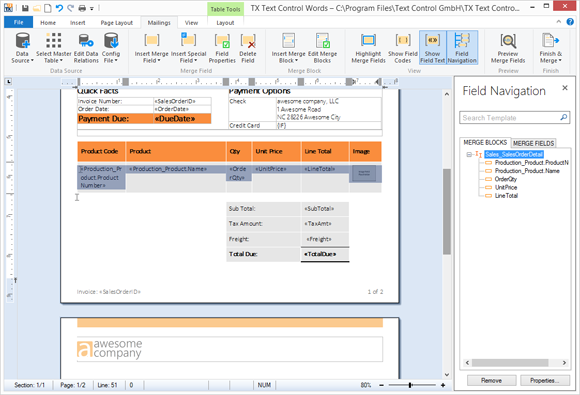
Task: Switch to the Home tab
Action: coord(48,23)
